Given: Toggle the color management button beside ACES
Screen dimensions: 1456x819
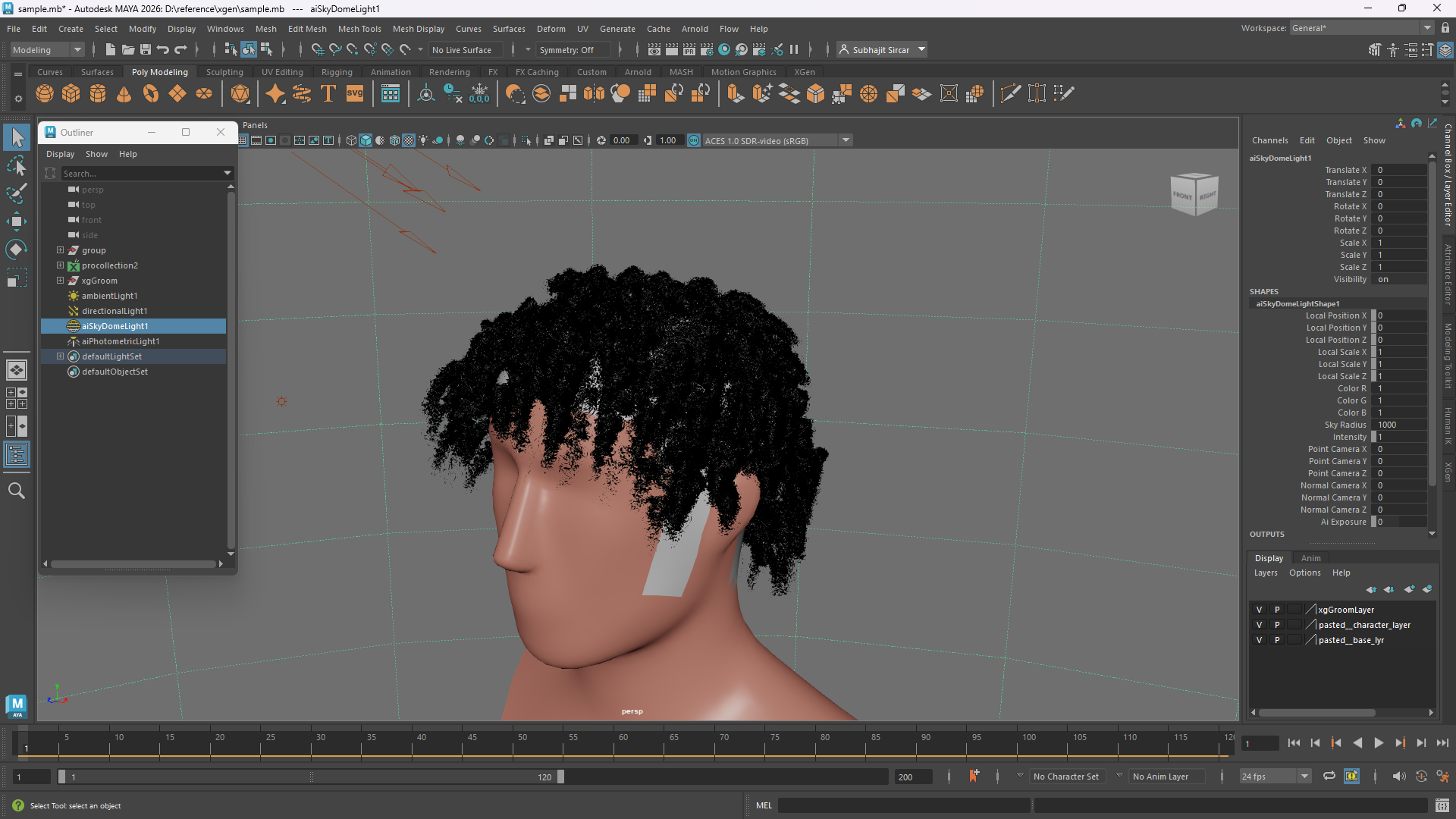Looking at the screenshot, I should pyautogui.click(x=694, y=140).
